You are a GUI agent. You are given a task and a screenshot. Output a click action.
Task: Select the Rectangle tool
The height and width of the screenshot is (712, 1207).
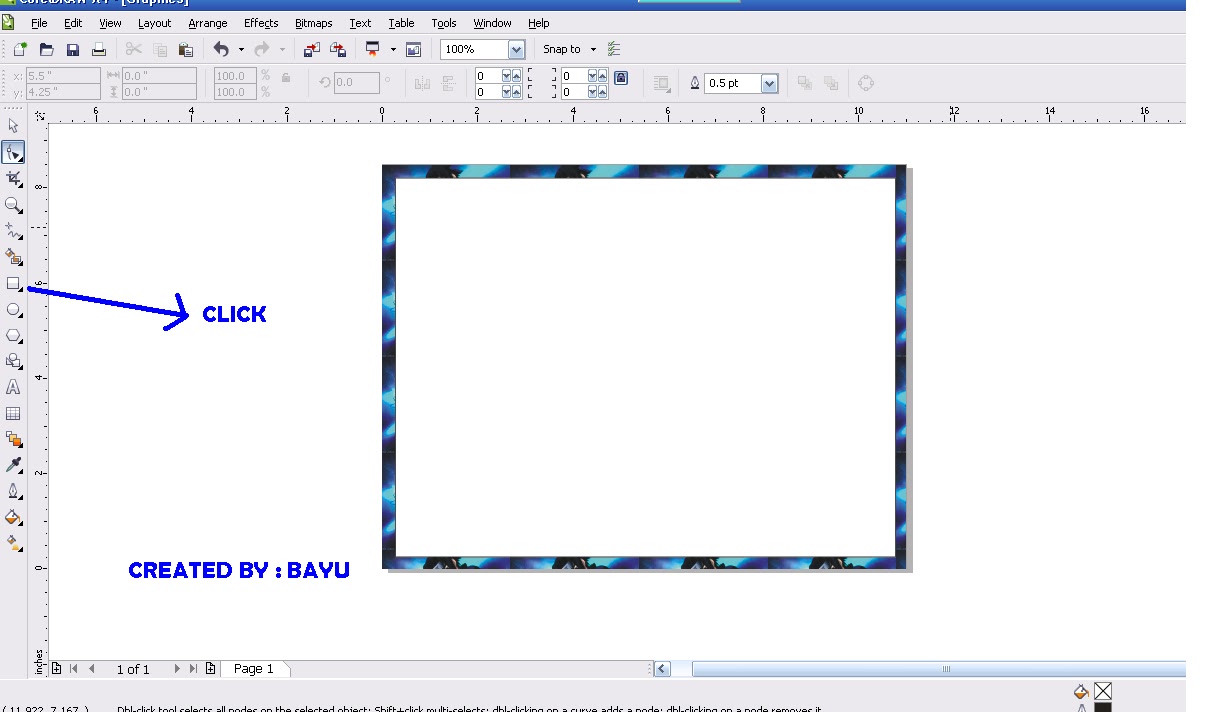point(13,284)
